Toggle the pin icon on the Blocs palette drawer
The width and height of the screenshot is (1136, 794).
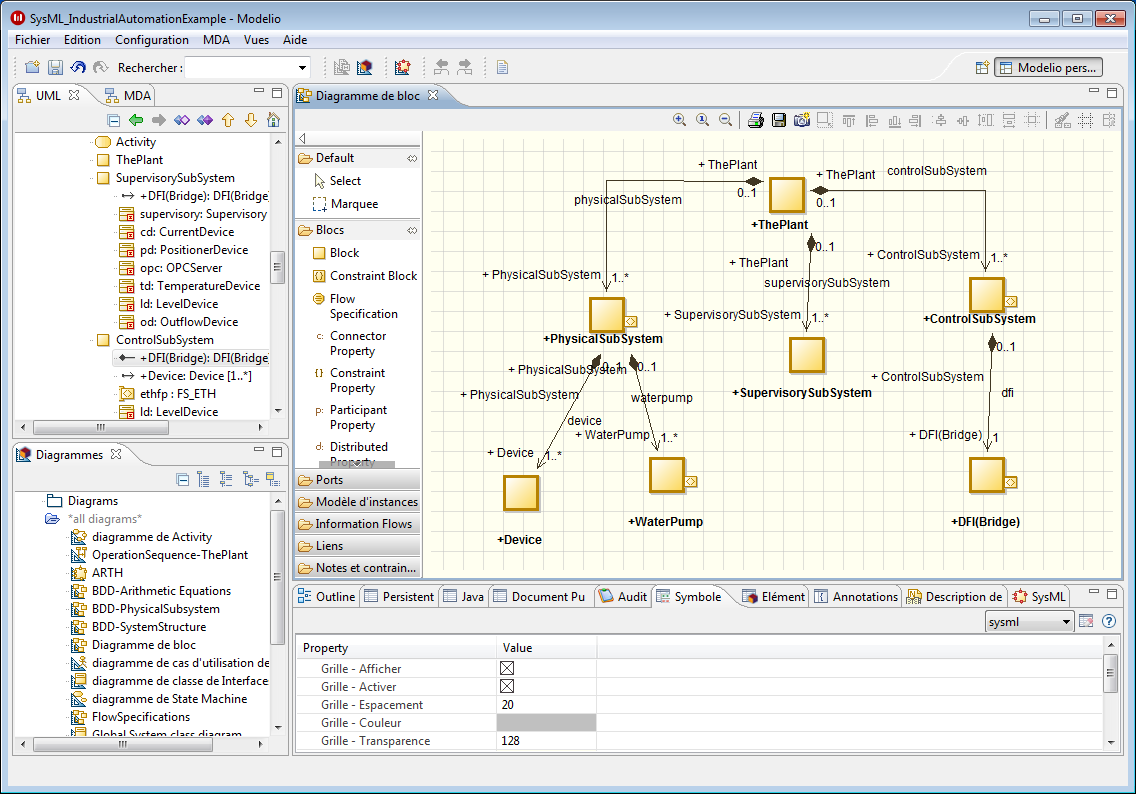point(412,230)
